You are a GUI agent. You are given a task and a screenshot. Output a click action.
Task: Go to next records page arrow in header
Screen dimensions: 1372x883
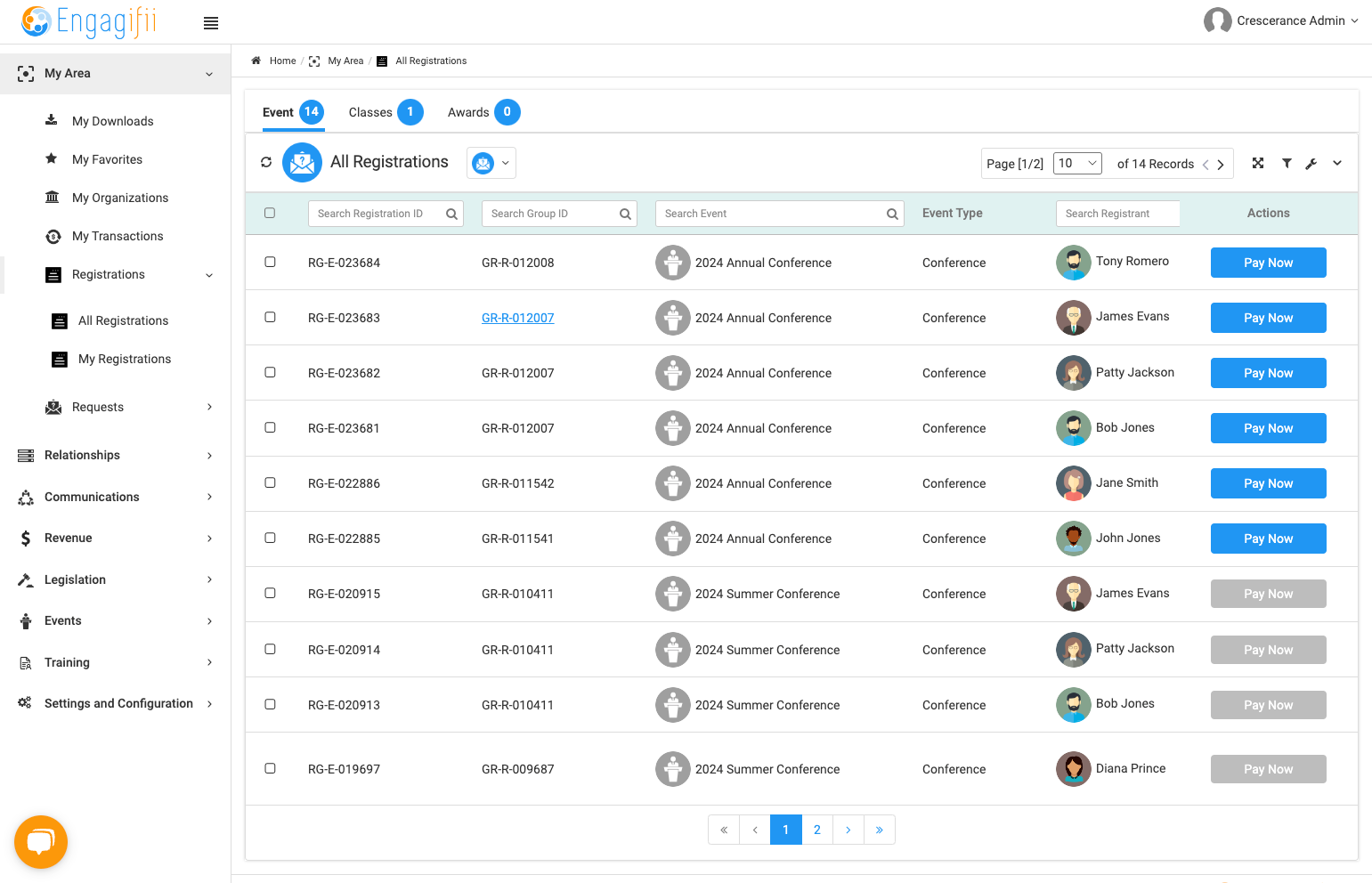click(1221, 165)
